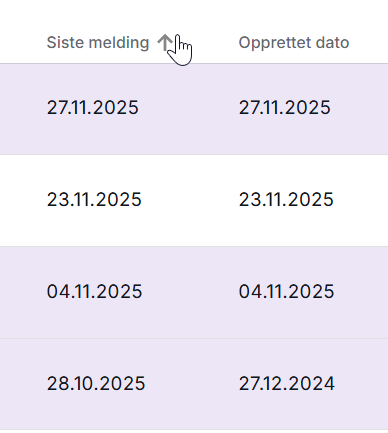Select Opprettet dato cell showing 27.12.2024
This screenshot has height=433, width=388.
point(287,384)
